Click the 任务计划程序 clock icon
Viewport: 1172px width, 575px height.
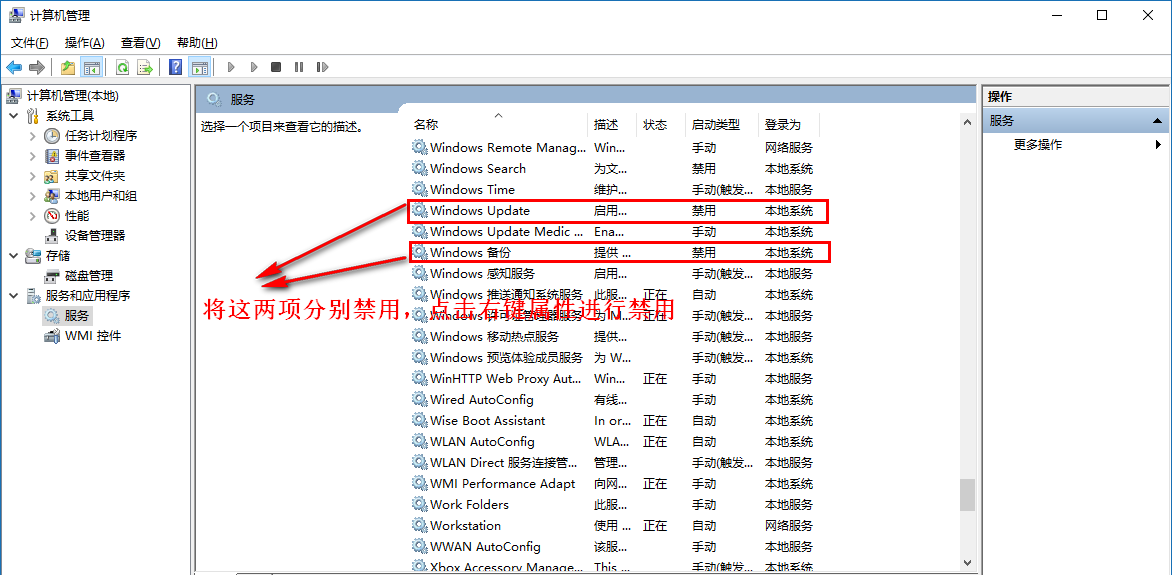[x=52, y=136]
